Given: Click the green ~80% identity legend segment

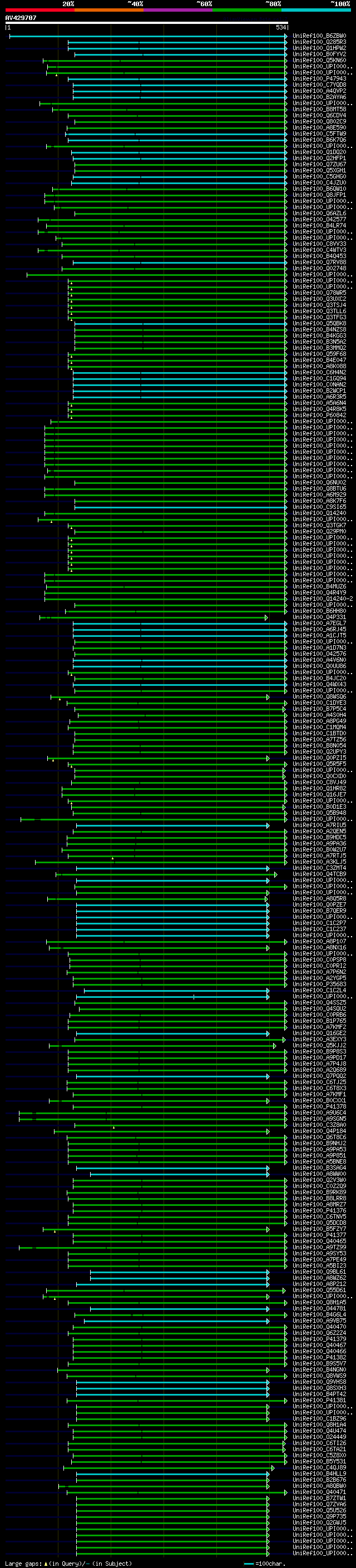Looking at the screenshot, I should click(x=247, y=10).
